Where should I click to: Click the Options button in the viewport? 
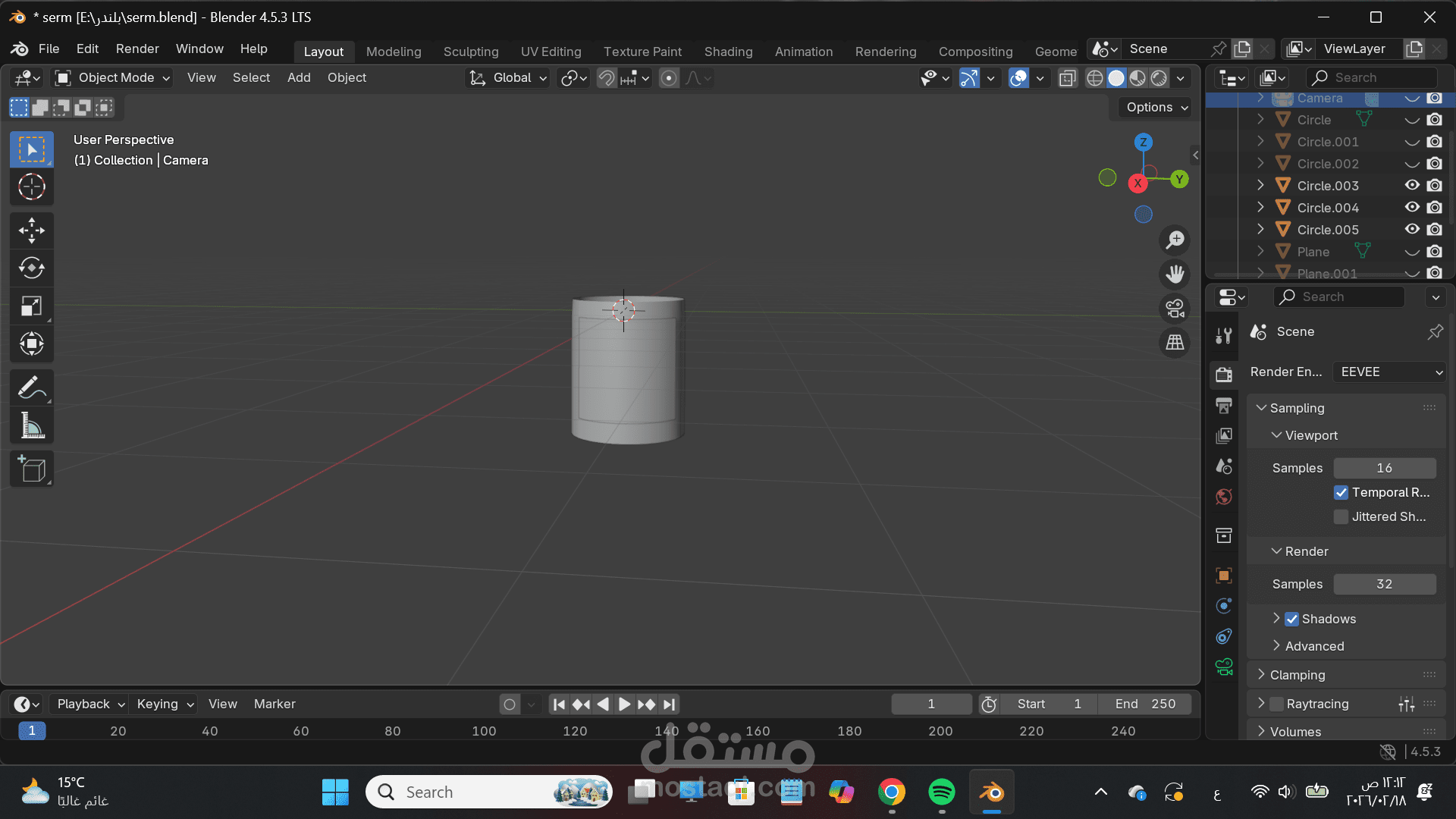coord(1155,107)
